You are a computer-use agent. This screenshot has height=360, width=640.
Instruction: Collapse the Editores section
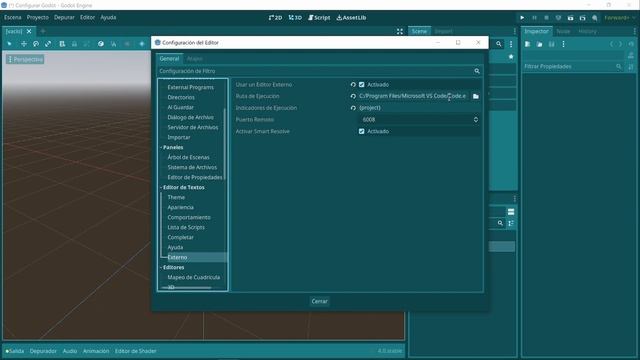161,267
